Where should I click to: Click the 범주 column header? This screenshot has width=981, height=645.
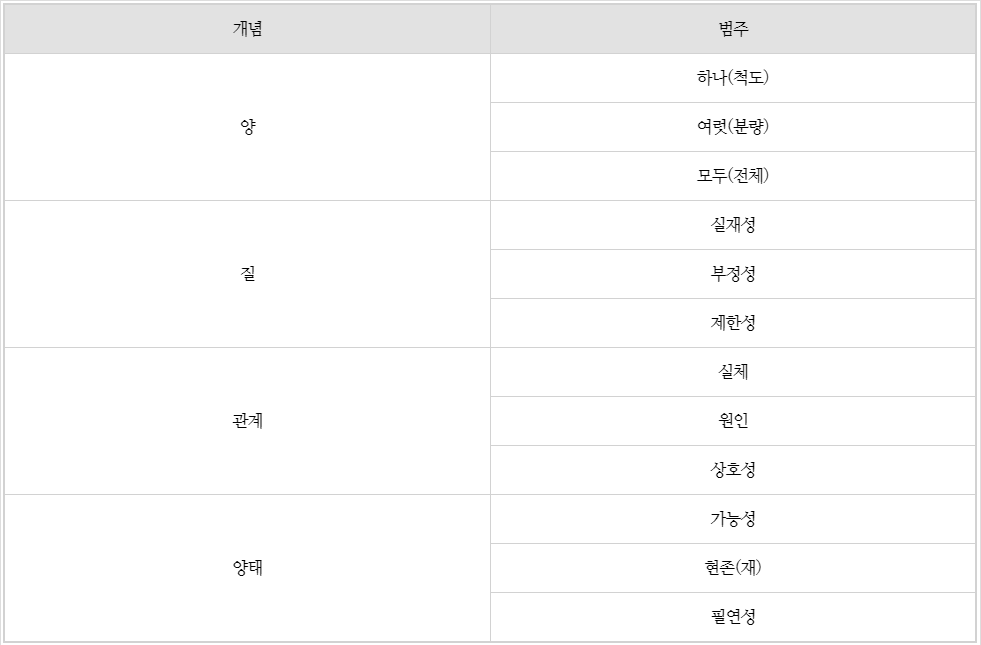click(x=733, y=29)
